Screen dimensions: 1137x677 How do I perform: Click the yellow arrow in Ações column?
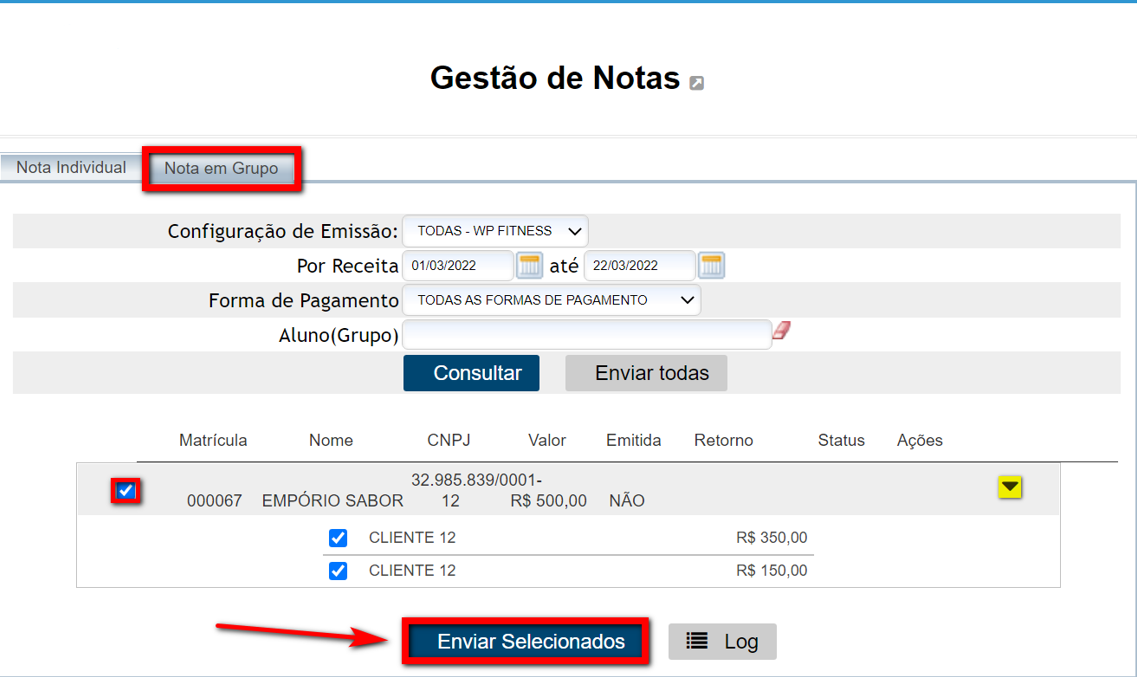click(x=1010, y=487)
